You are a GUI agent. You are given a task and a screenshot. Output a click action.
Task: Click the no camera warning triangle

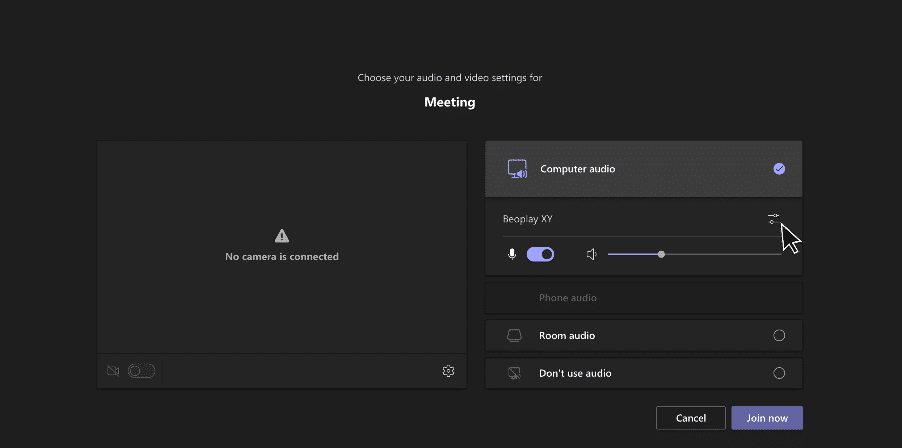pos(282,235)
